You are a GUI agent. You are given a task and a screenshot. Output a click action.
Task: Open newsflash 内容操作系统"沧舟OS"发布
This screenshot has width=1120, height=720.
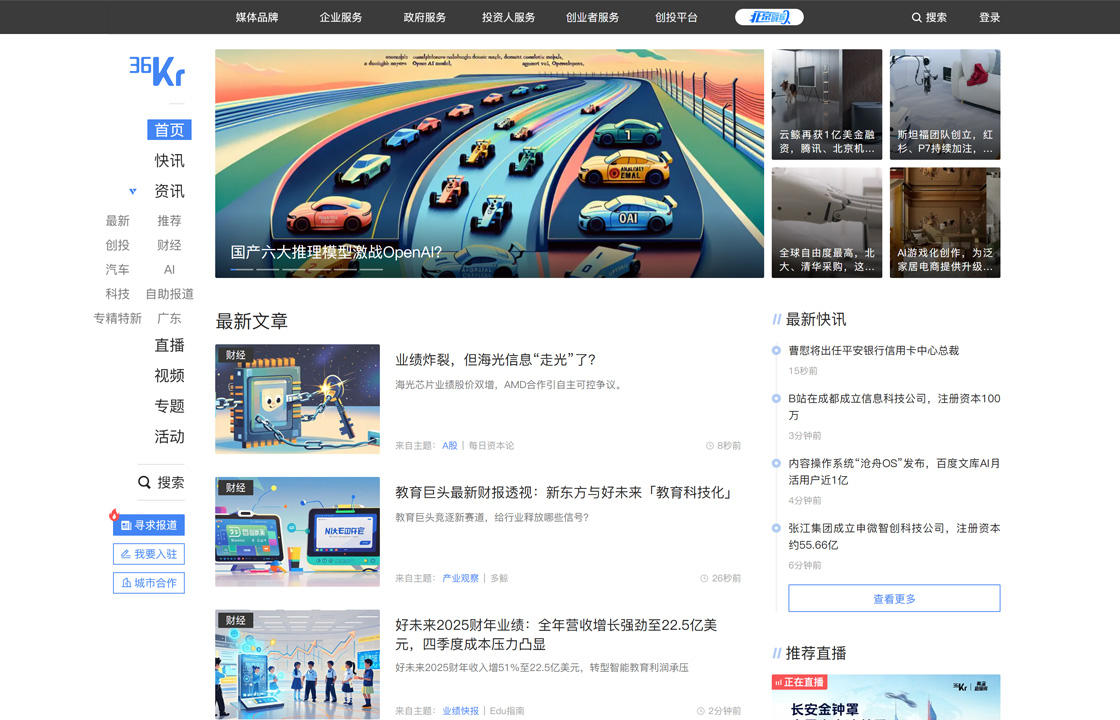(x=894, y=471)
